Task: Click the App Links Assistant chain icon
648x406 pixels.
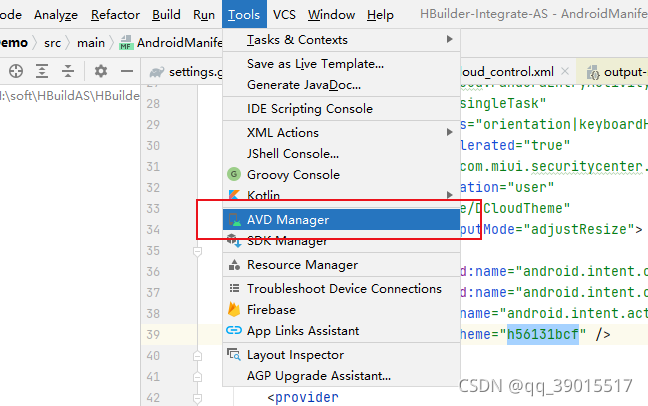Action: tap(234, 330)
